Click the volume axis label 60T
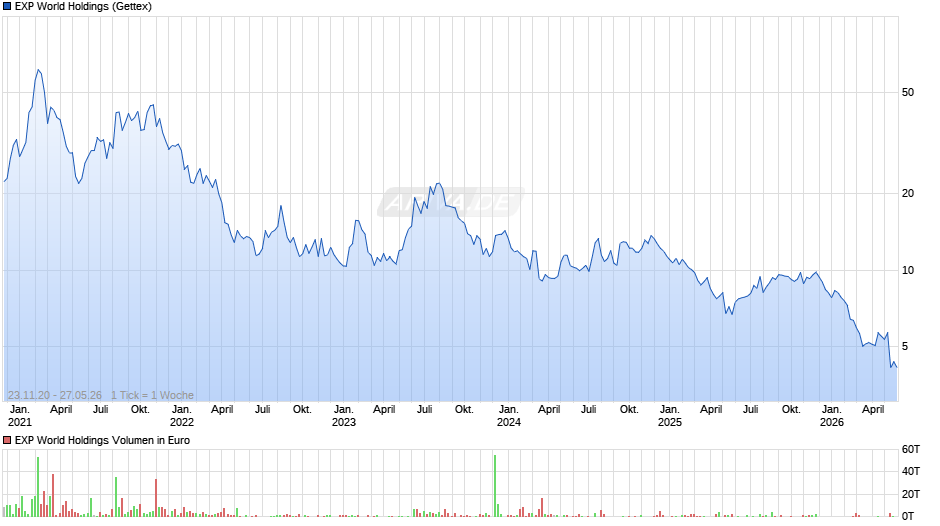 [911, 449]
